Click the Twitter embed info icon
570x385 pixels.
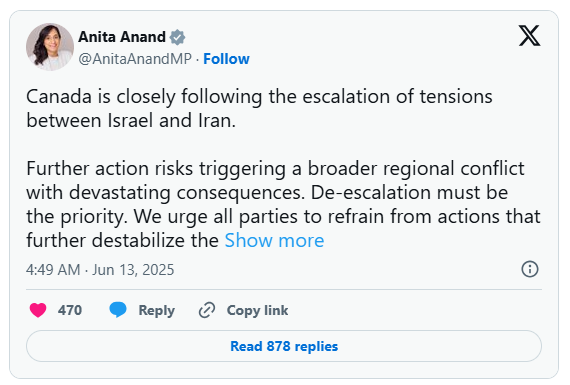[530, 269]
